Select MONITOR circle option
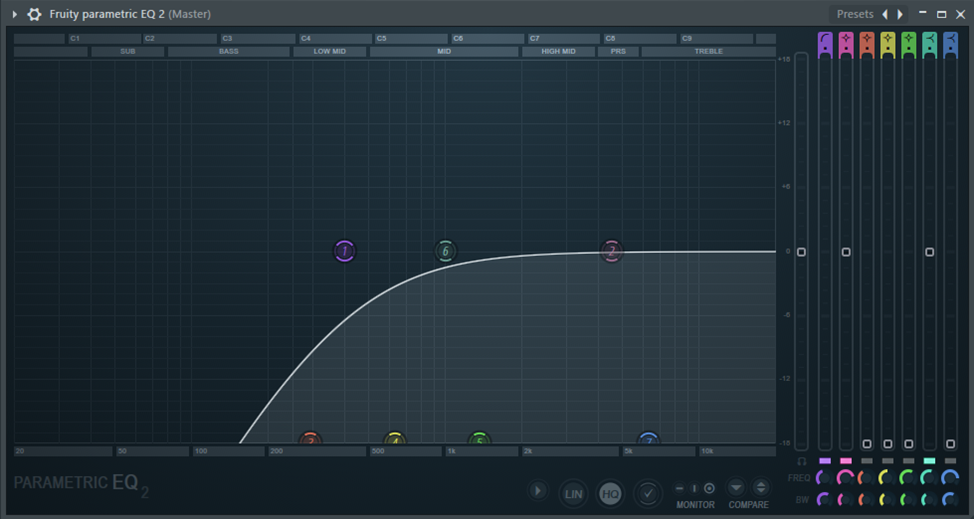974x519 pixels. [x=709, y=489]
